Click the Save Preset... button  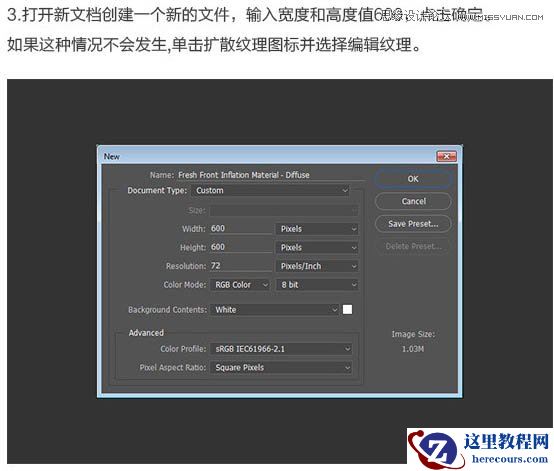413,224
